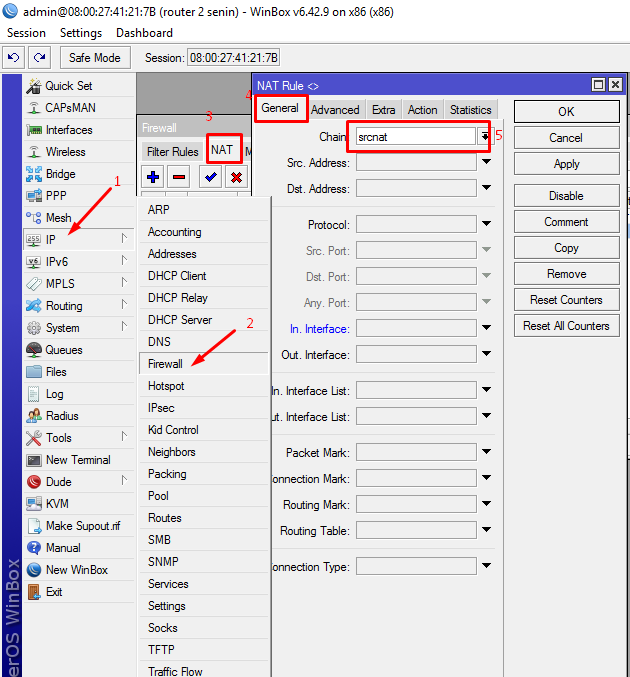This screenshot has height=677, width=630.
Task: Click the OK button
Action: click(x=567, y=112)
